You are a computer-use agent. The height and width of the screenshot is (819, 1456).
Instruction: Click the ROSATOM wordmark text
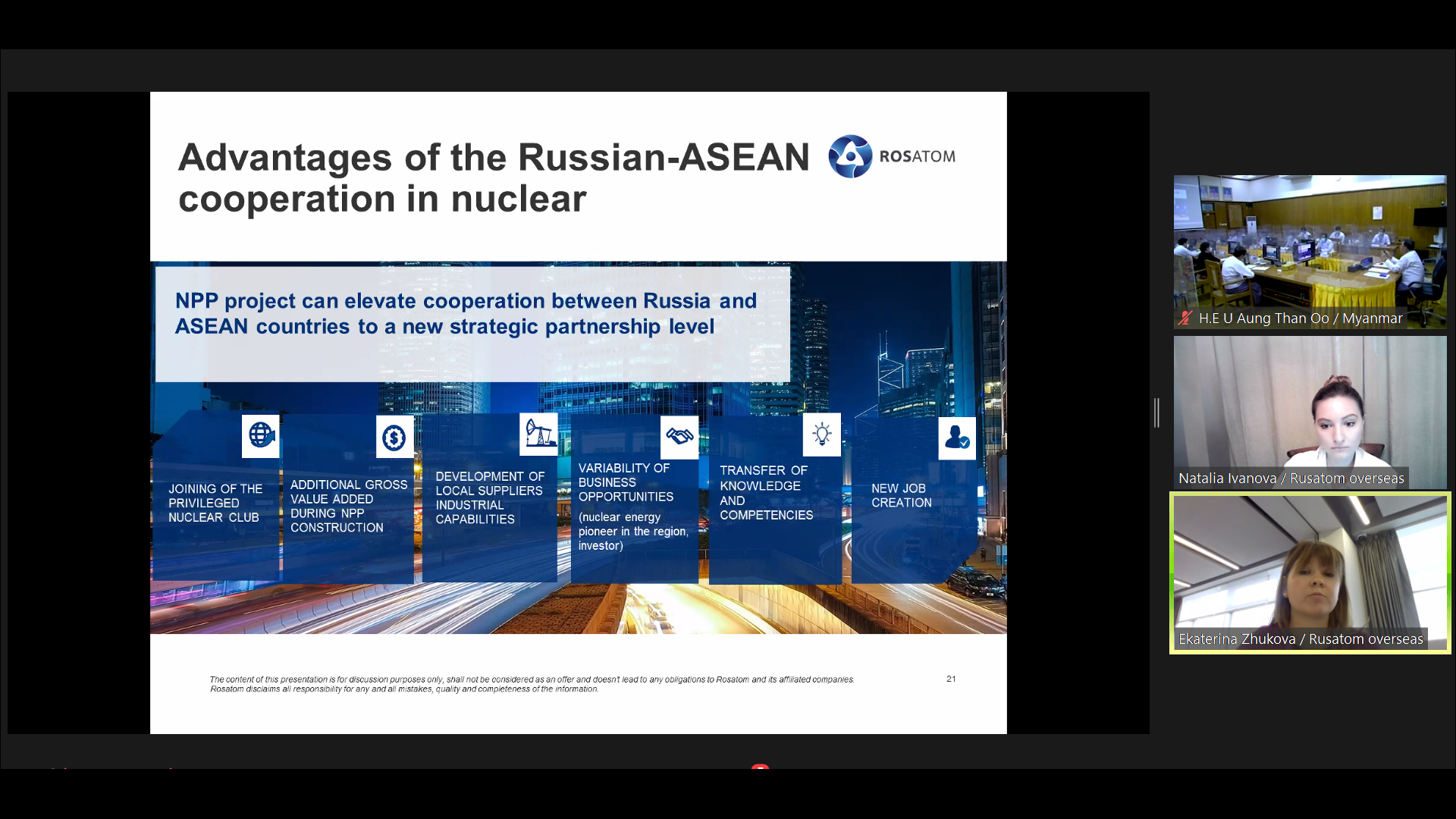(917, 156)
